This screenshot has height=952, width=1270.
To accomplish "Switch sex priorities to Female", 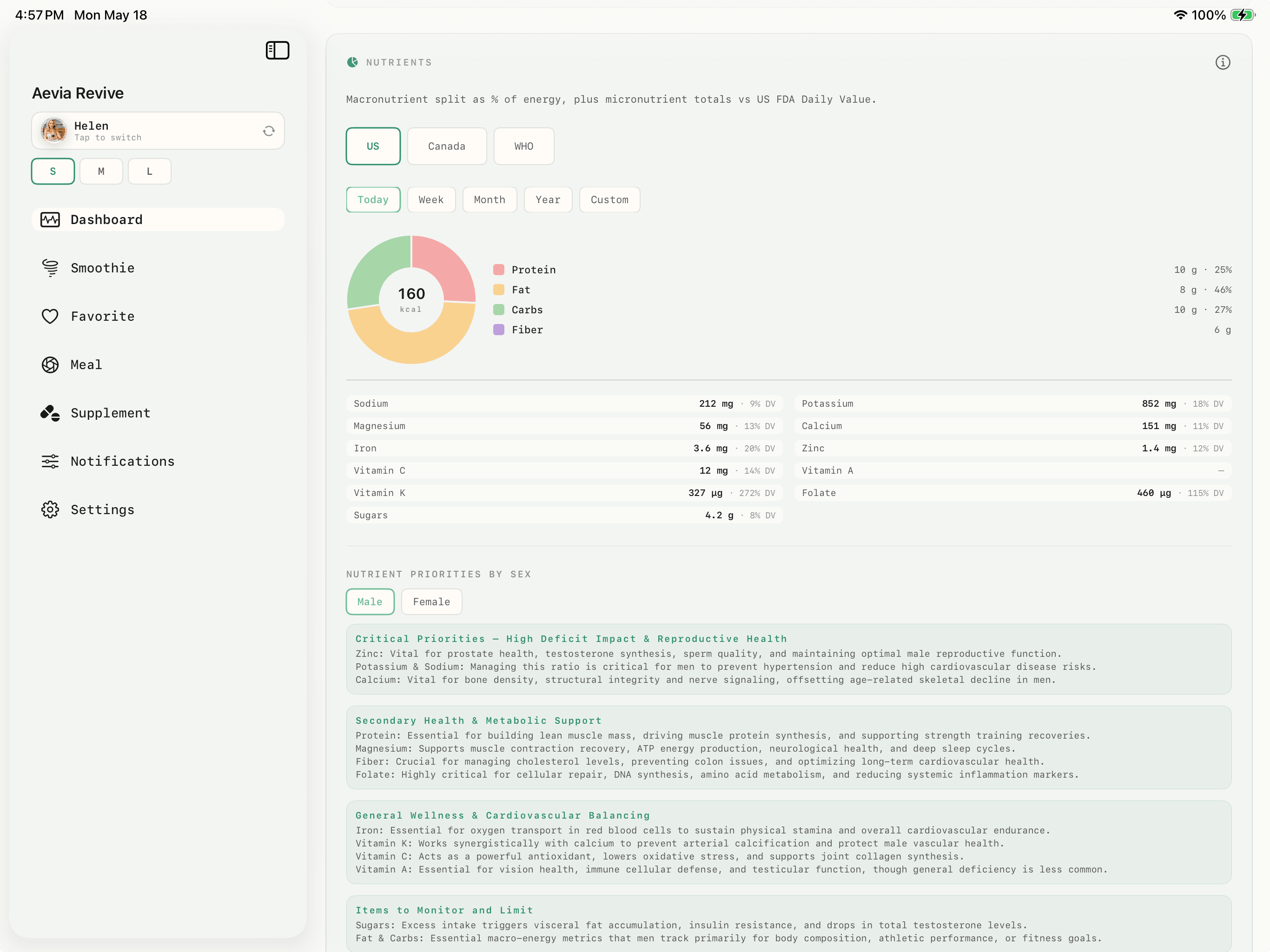I will click(x=431, y=601).
